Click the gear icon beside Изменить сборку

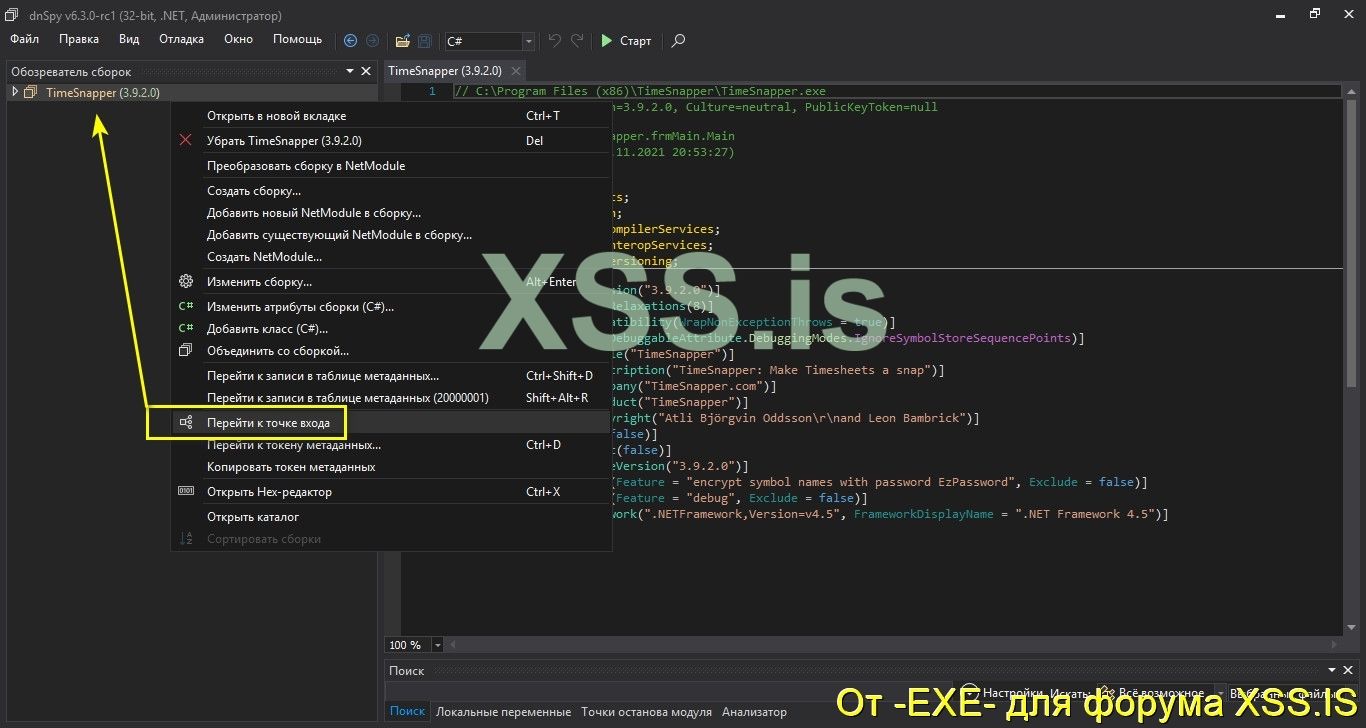point(185,282)
